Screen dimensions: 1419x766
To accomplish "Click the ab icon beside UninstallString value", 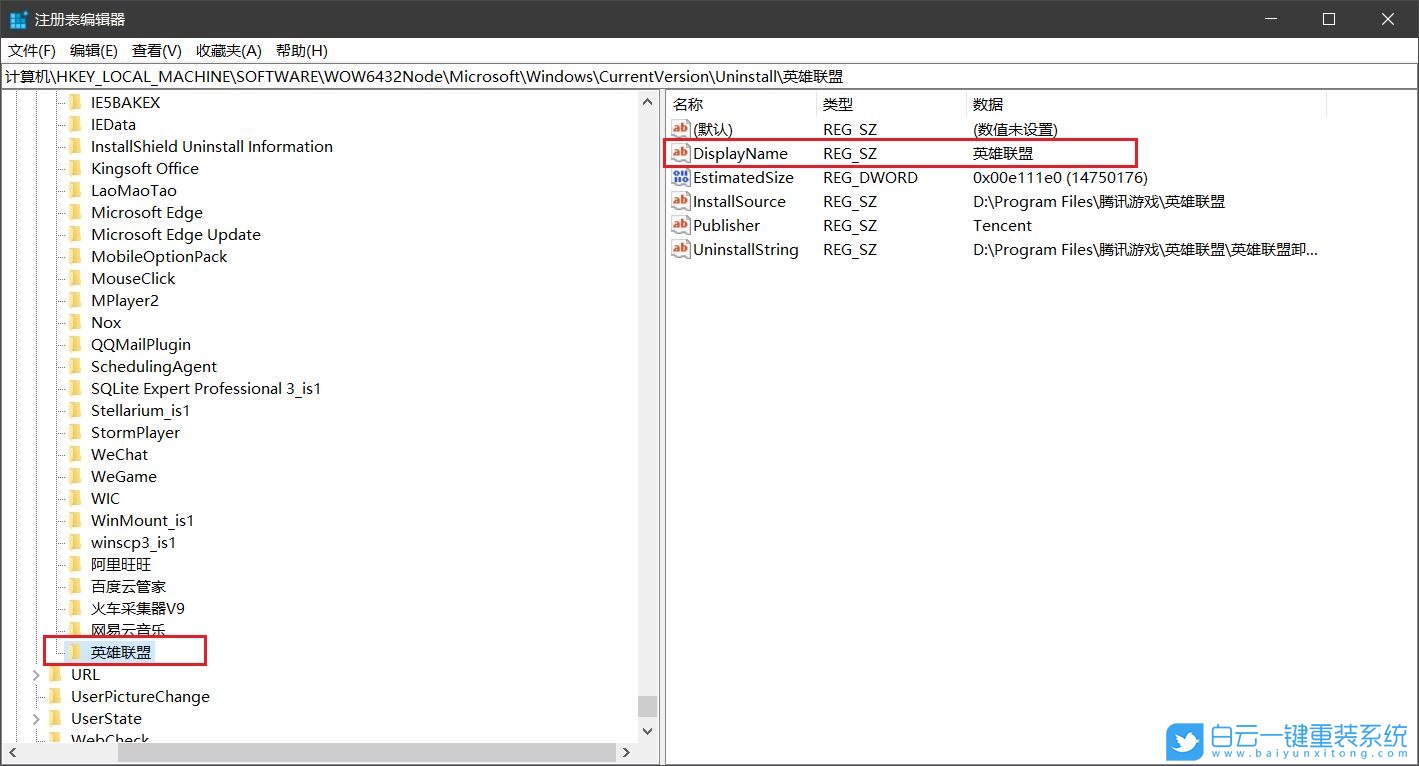I will click(680, 249).
